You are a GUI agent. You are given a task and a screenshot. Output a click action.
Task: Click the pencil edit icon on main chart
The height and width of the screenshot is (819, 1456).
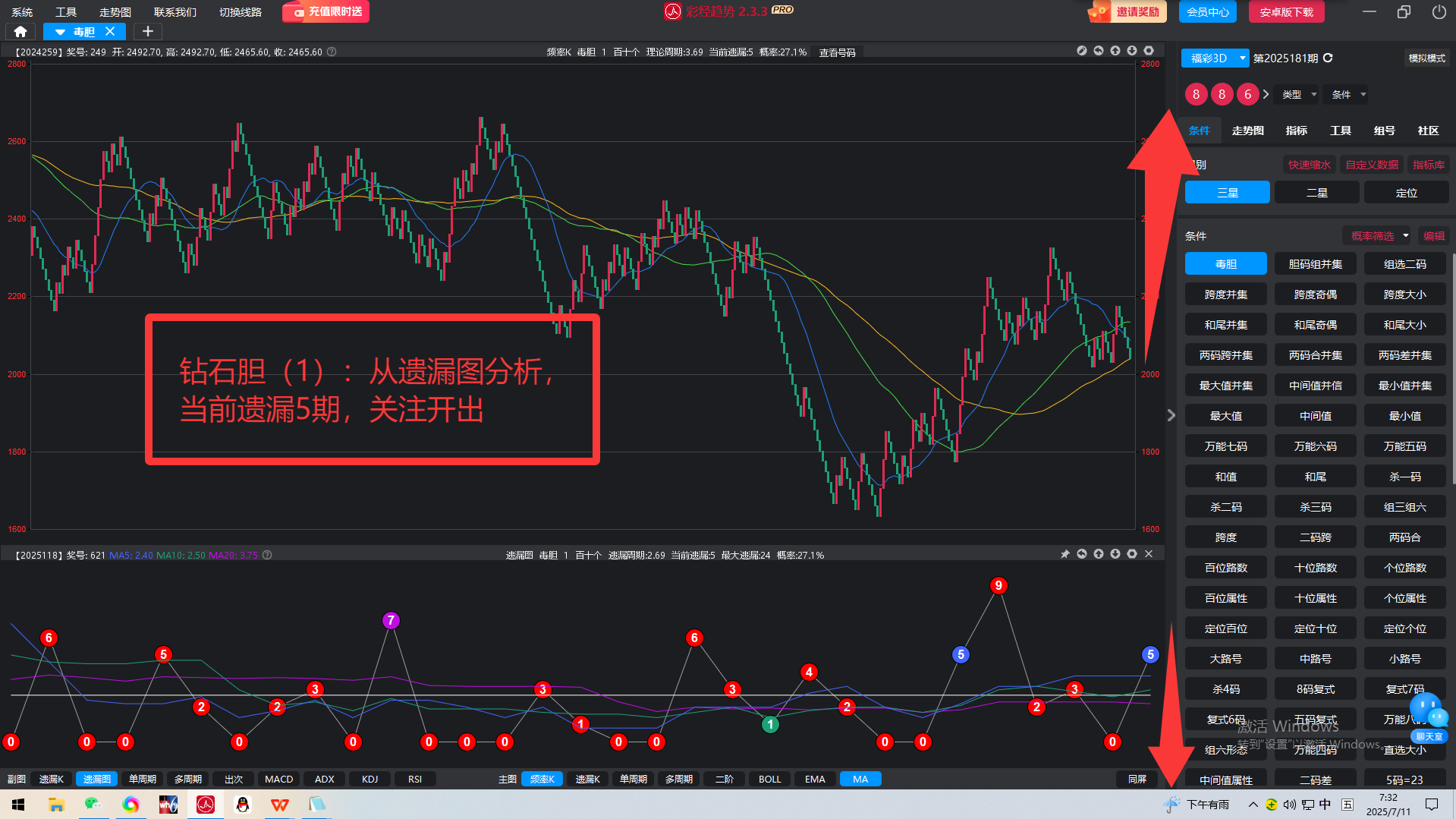1082,51
